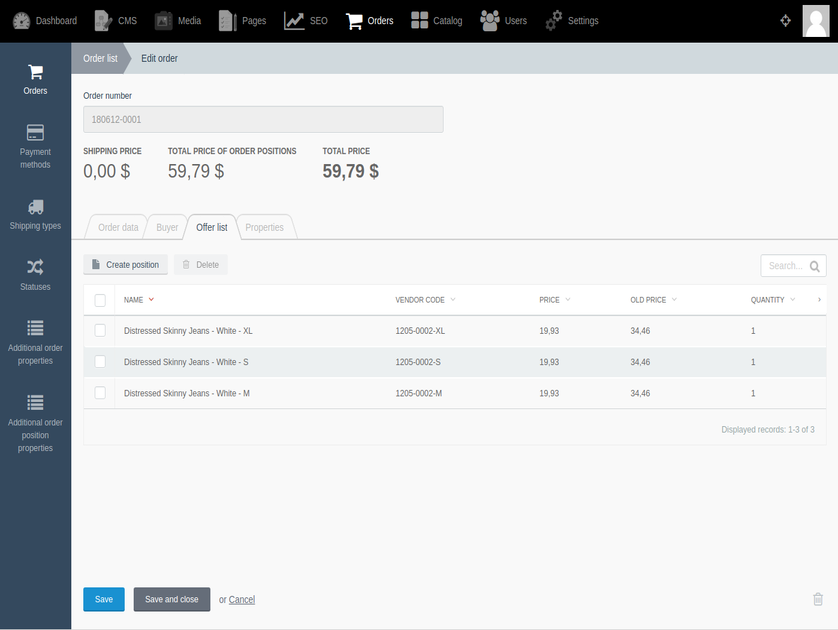This screenshot has width=838, height=630.
Task: Switch to the Properties tab
Action: [265, 227]
